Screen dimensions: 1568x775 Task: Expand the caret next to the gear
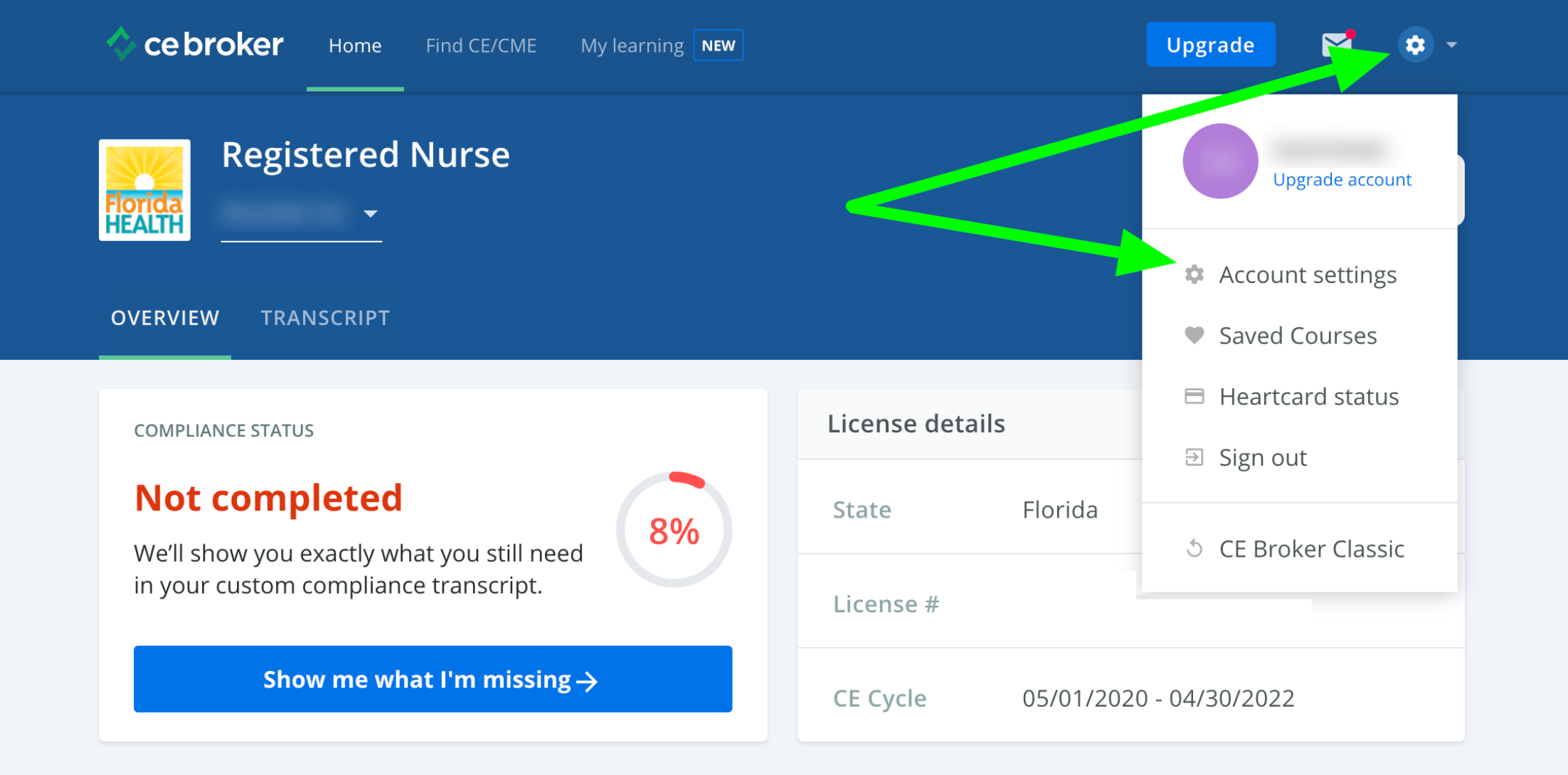1451,45
